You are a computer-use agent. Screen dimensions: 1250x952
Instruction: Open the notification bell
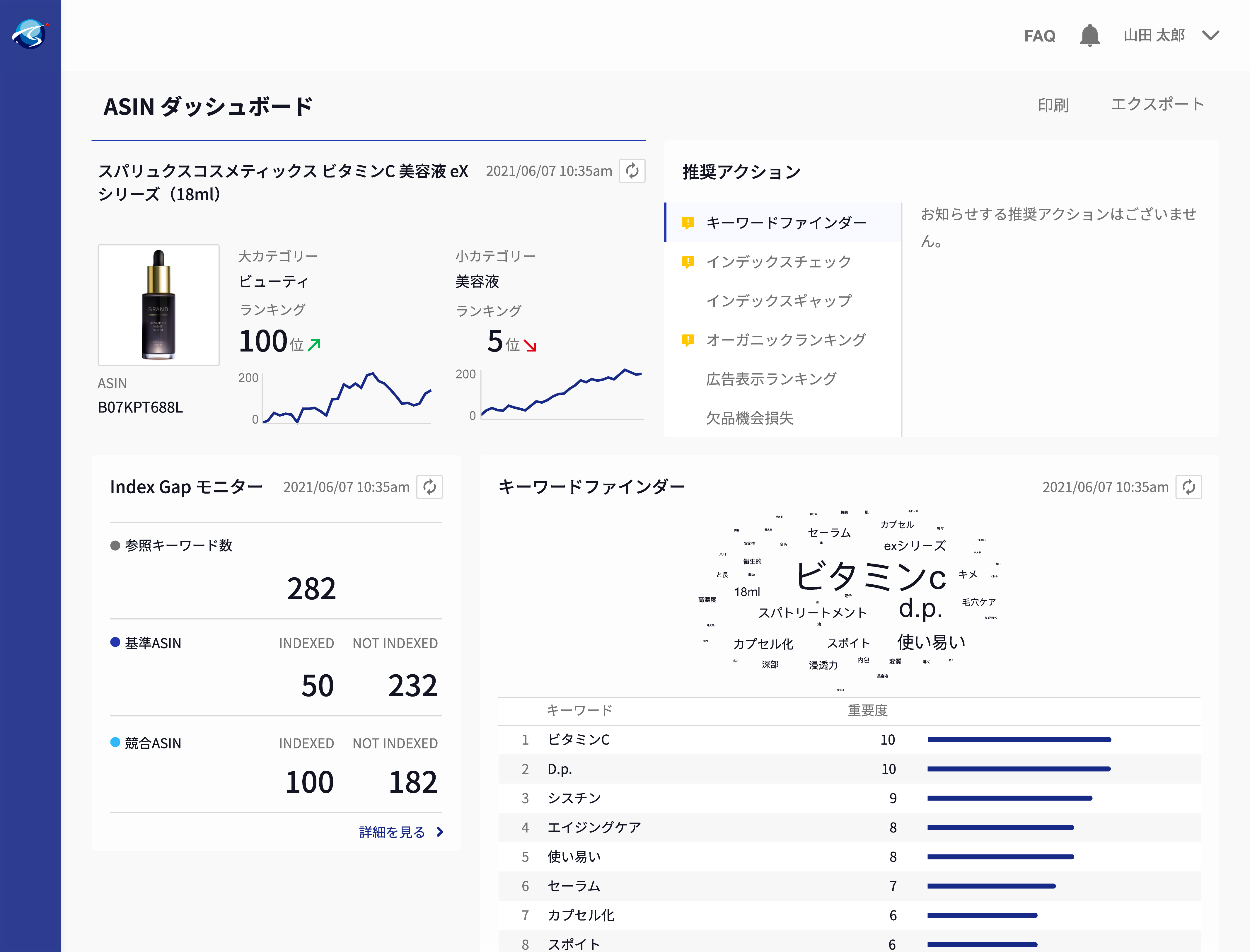(x=1089, y=35)
